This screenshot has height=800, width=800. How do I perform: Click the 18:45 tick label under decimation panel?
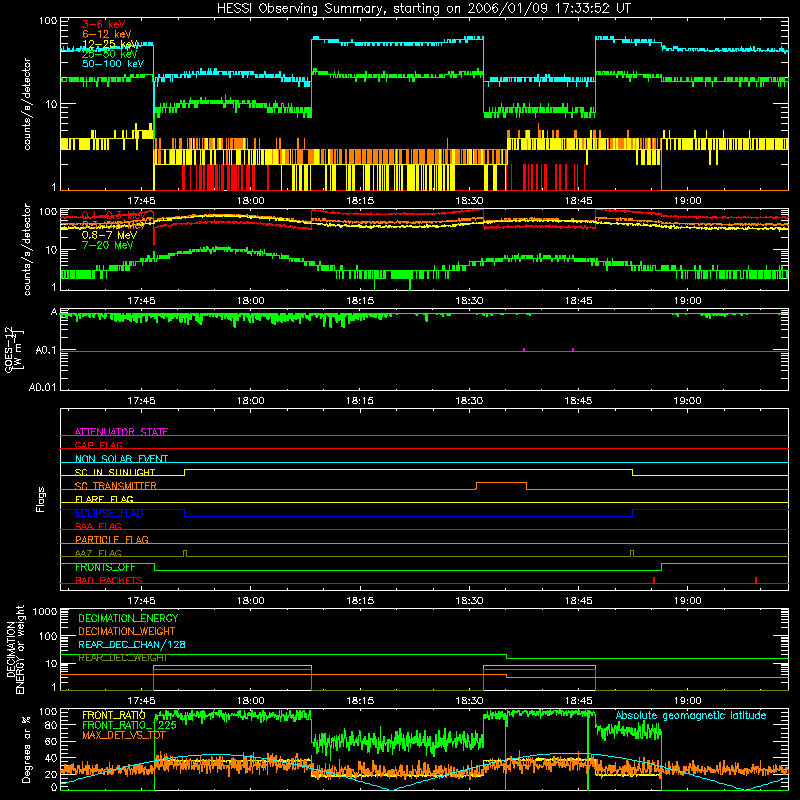[578, 701]
